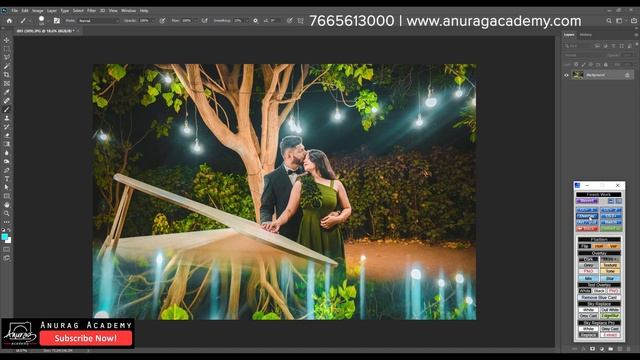Open the Smoothing slider arrow
640x360 pixels.
click(247, 20)
